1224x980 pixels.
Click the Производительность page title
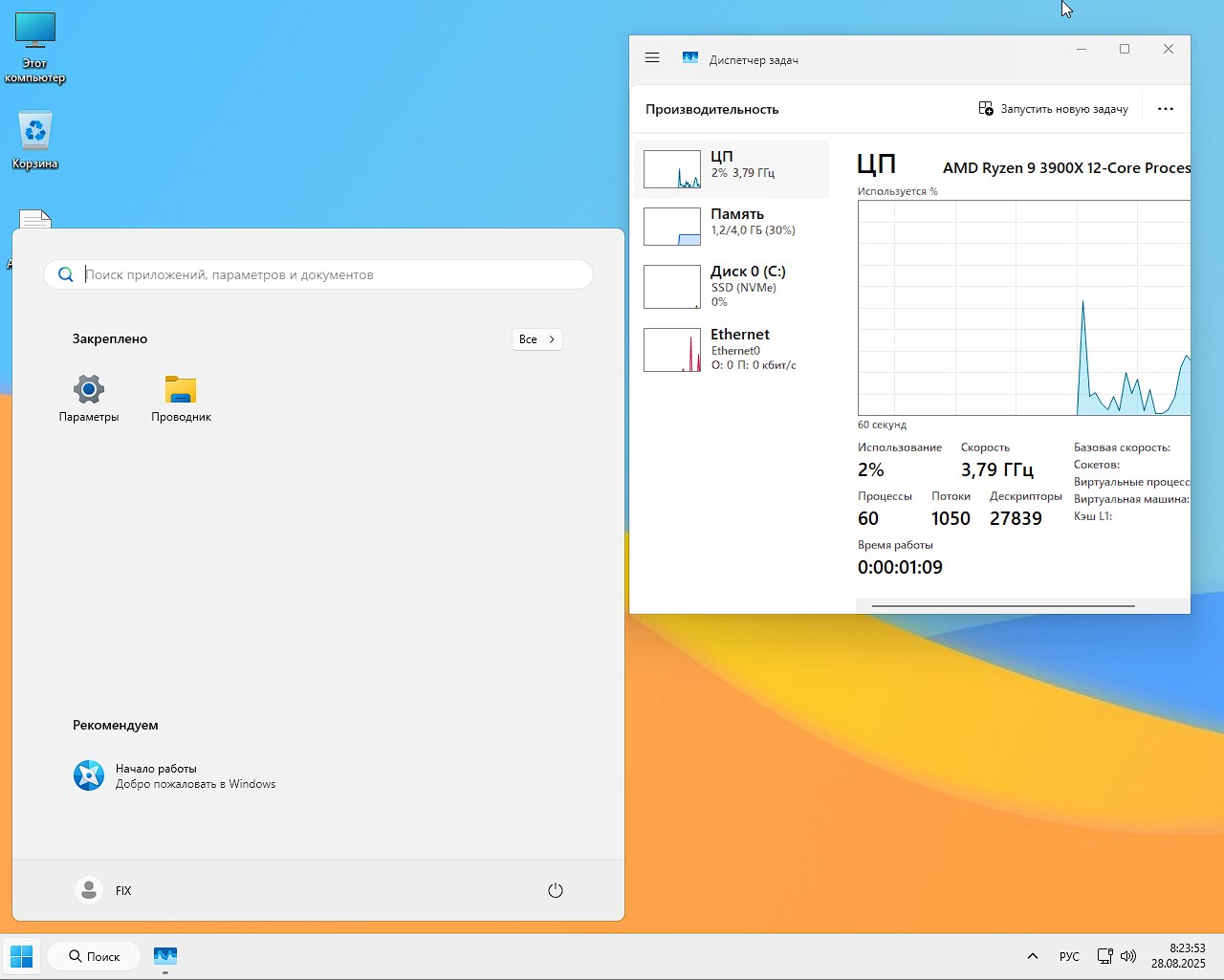pyautogui.click(x=712, y=109)
